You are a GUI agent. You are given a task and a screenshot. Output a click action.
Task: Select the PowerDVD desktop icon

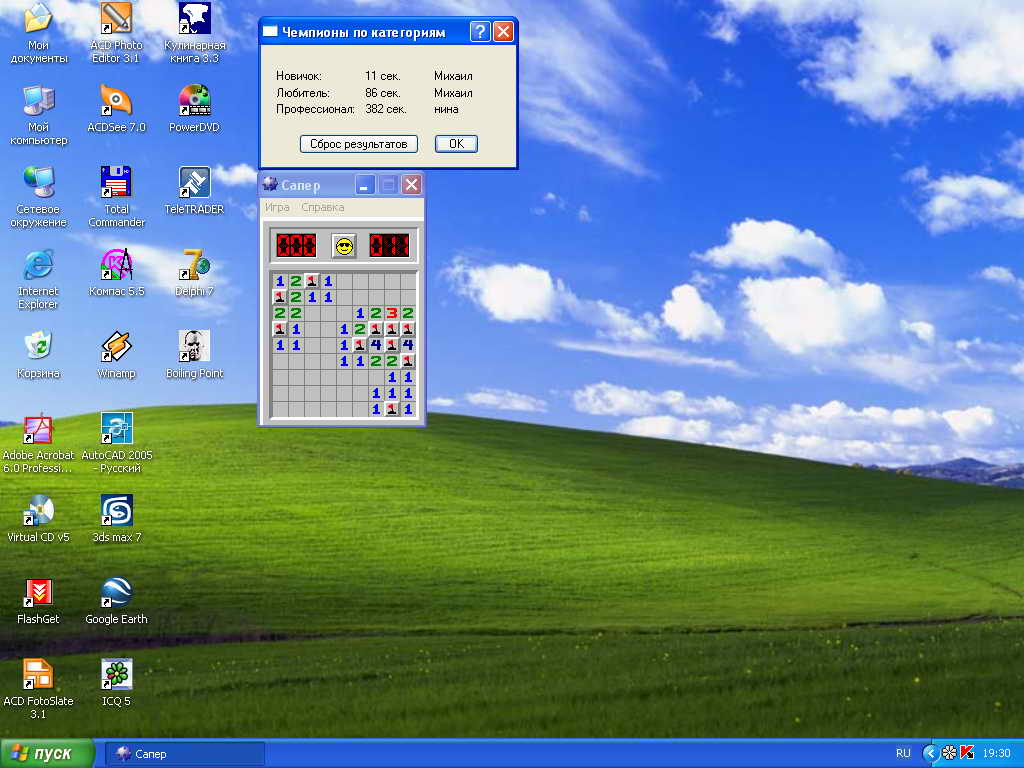click(x=195, y=109)
